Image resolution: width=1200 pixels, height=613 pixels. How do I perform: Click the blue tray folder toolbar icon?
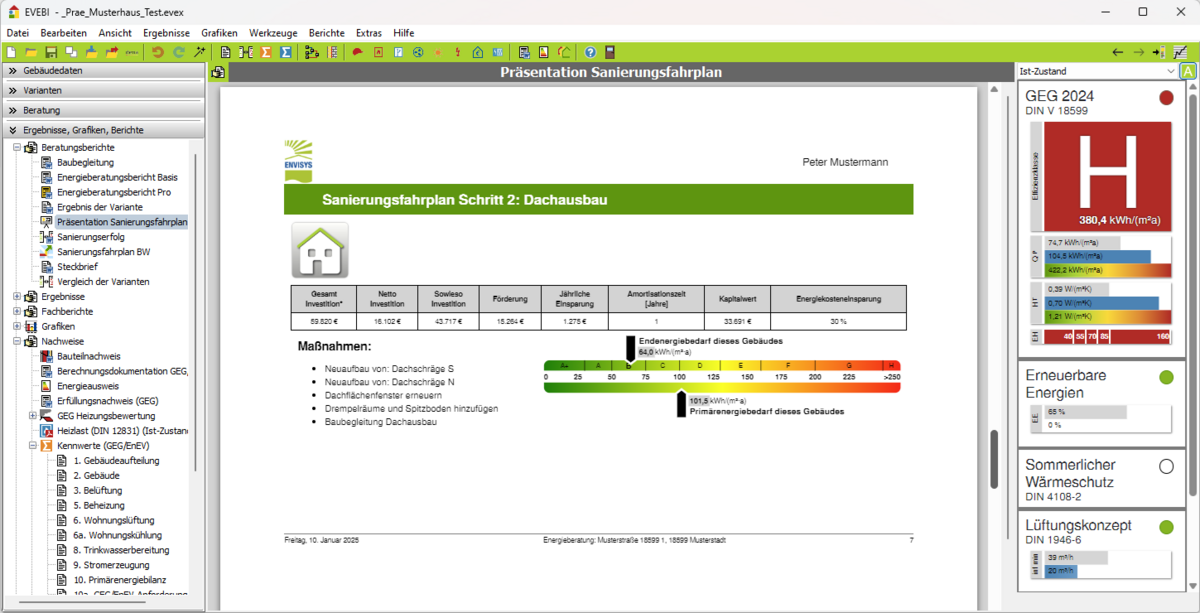(x=91, y=52)
